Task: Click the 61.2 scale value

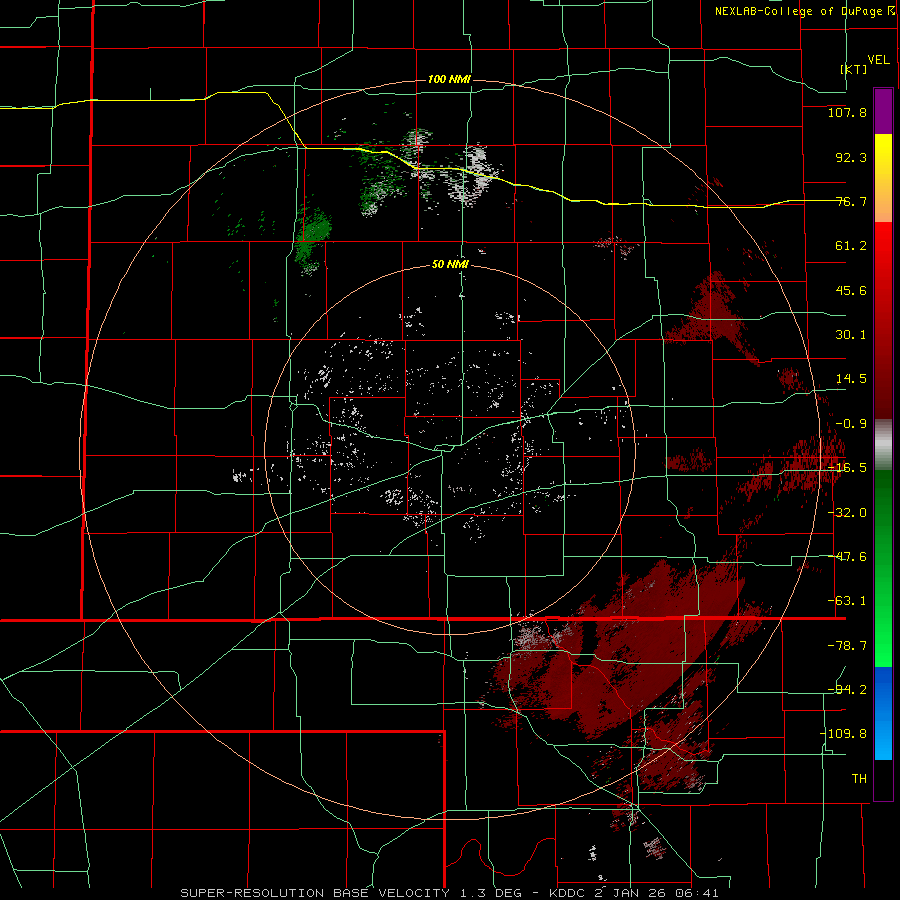Action: pos(851,246)
